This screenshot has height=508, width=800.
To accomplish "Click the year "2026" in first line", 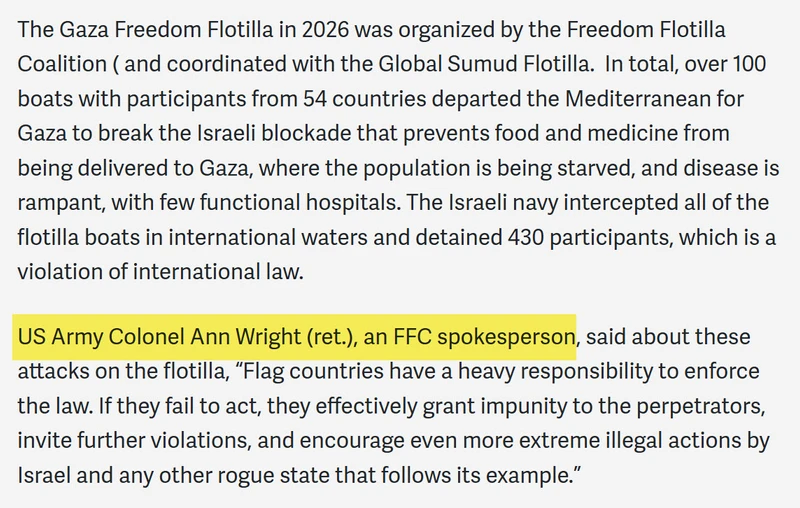I will point(325,30).
